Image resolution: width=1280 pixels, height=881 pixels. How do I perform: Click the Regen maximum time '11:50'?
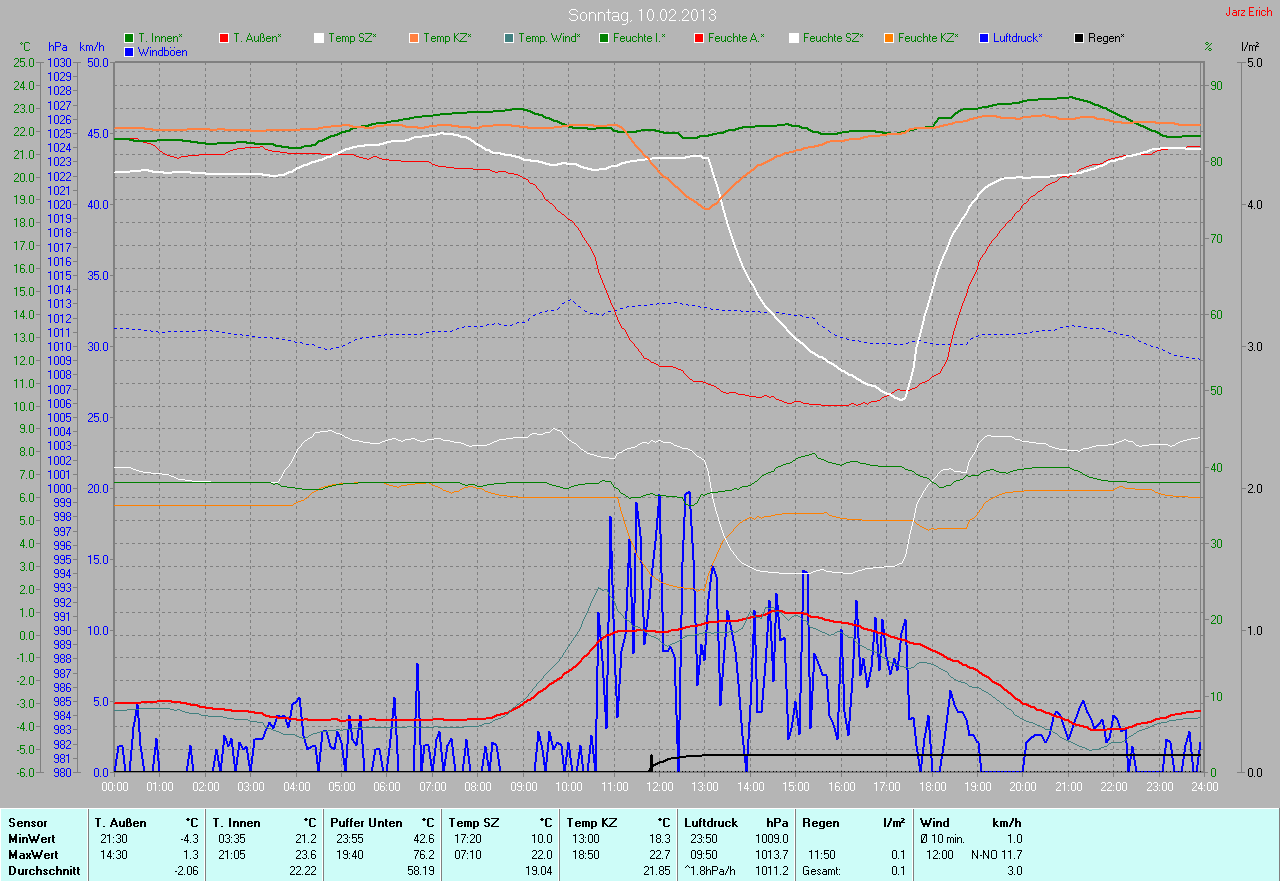pos(822,854)
